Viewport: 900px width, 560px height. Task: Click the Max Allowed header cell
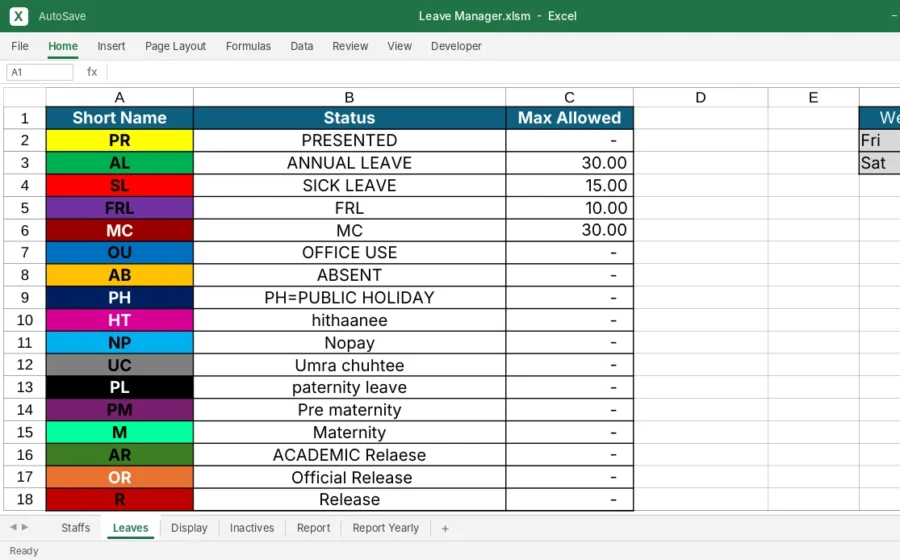point(569,118)
